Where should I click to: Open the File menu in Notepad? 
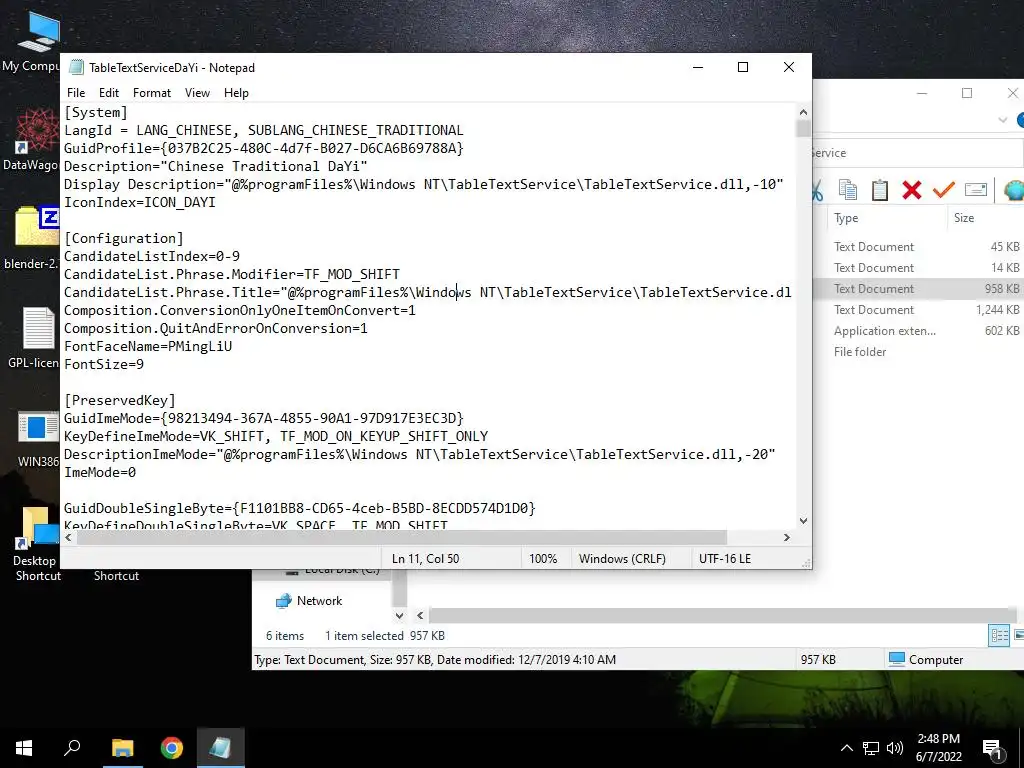(76, 93)
